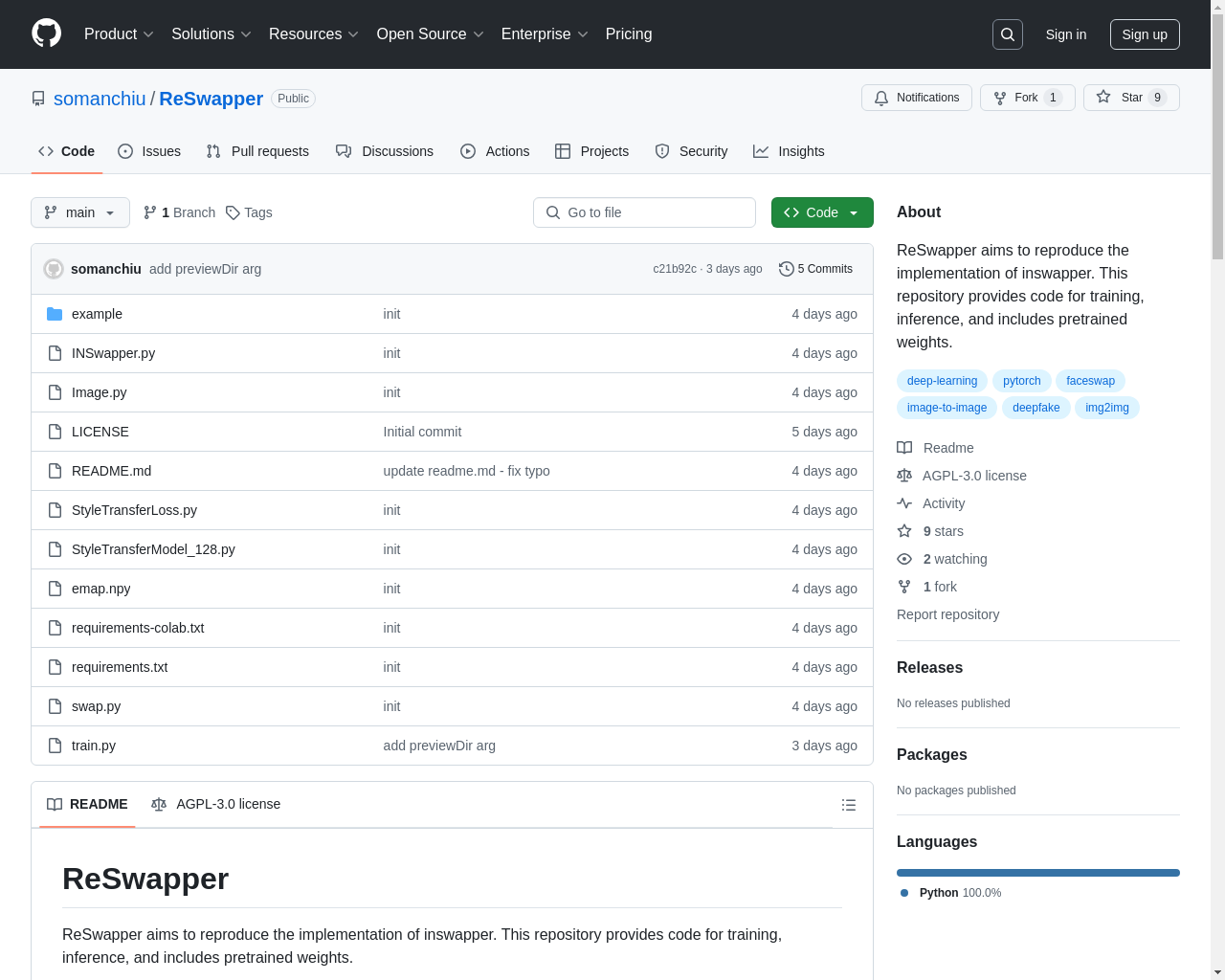Screen dimensions: 1225x980
Task: Open the Issues tab
Action: click(x=149, y=151)
